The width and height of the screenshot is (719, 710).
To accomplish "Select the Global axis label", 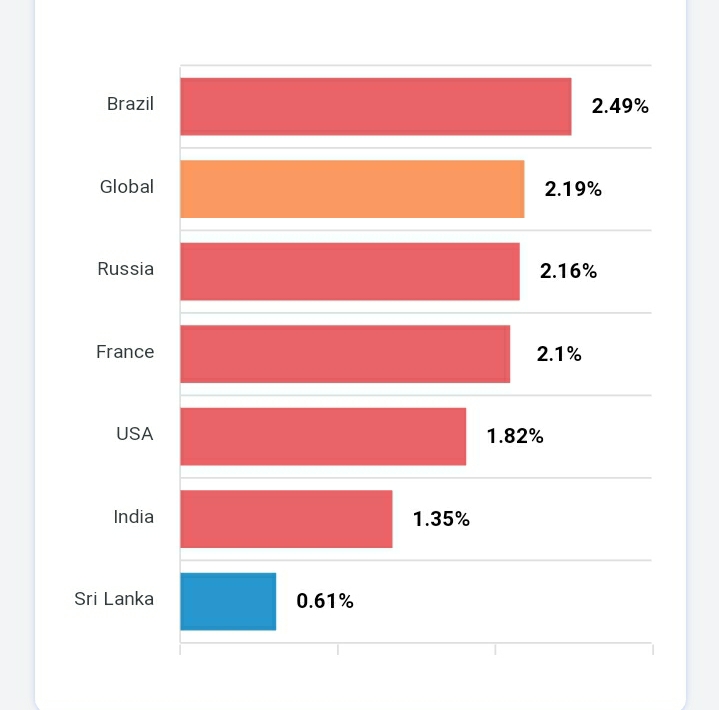I will click(127, 187).
